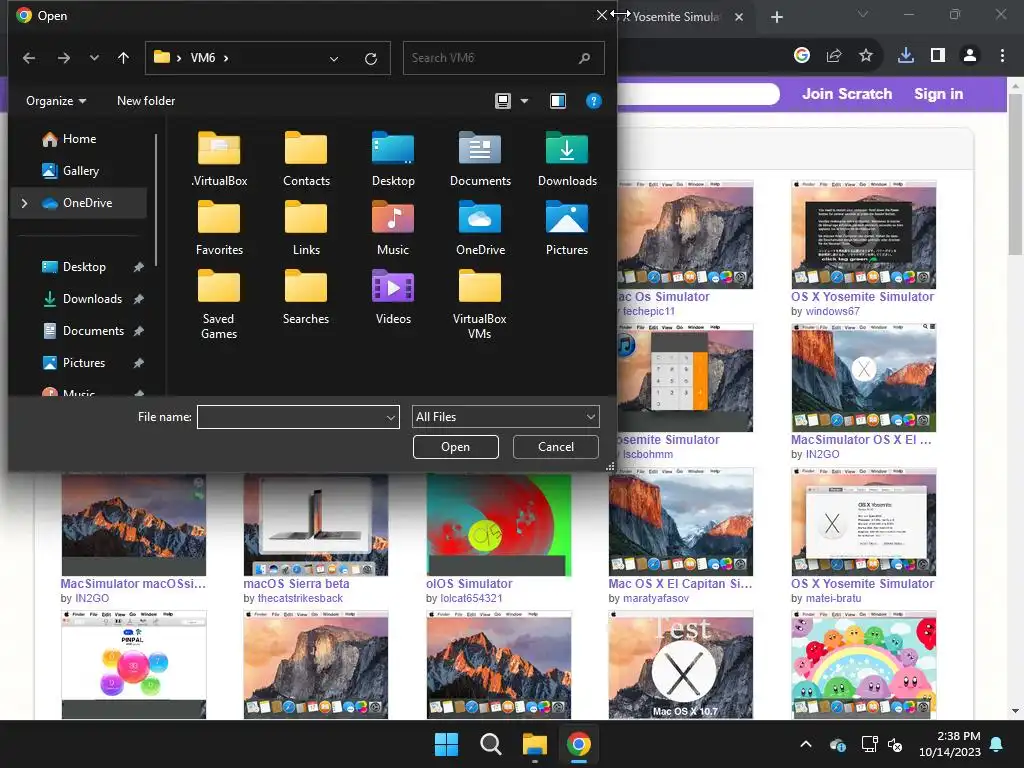Select the Saved Games folder
The image size is (1024, 768).
[x=219, y=304]
